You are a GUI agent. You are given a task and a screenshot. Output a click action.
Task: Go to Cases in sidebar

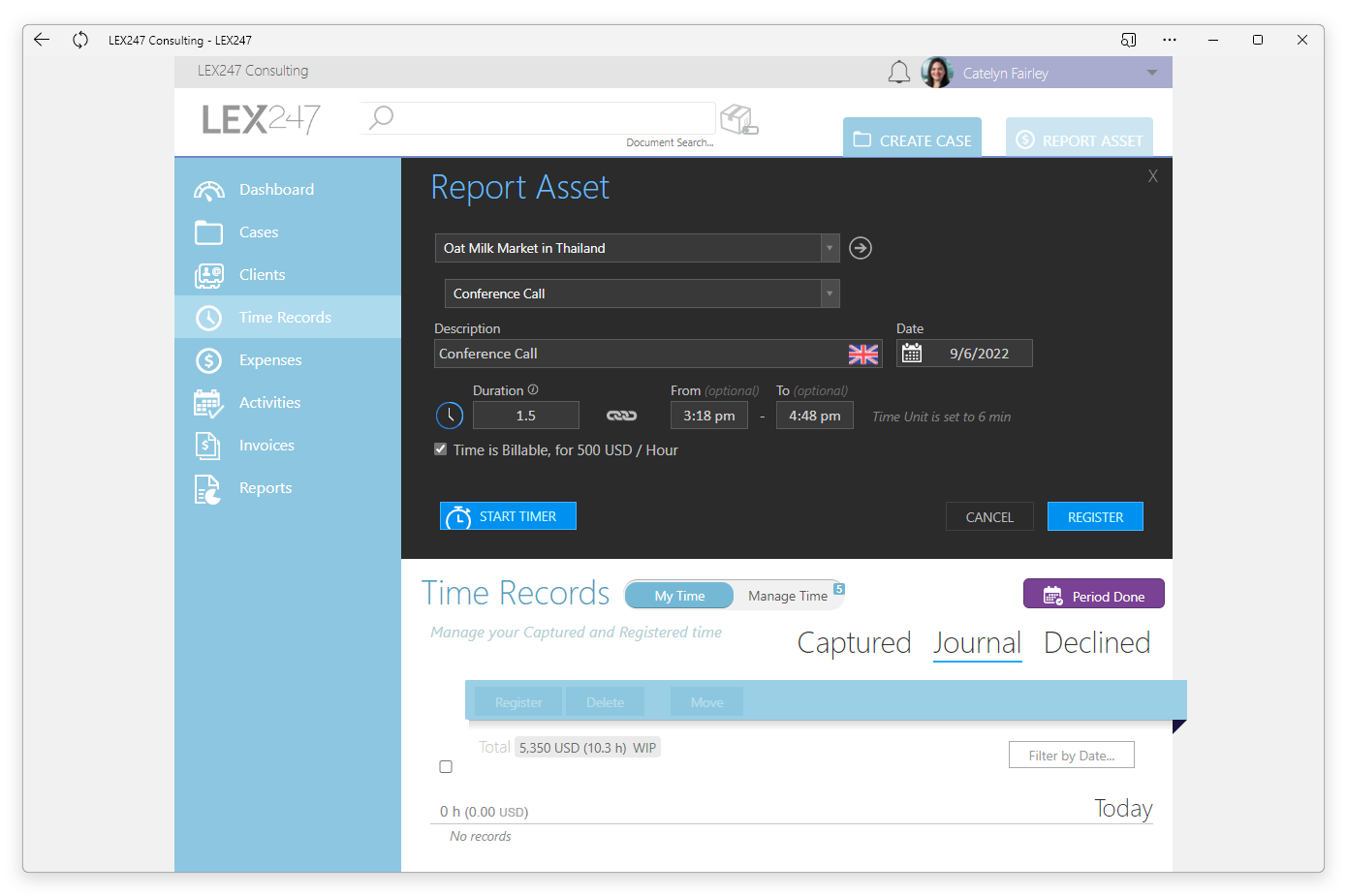pos(288,232)
